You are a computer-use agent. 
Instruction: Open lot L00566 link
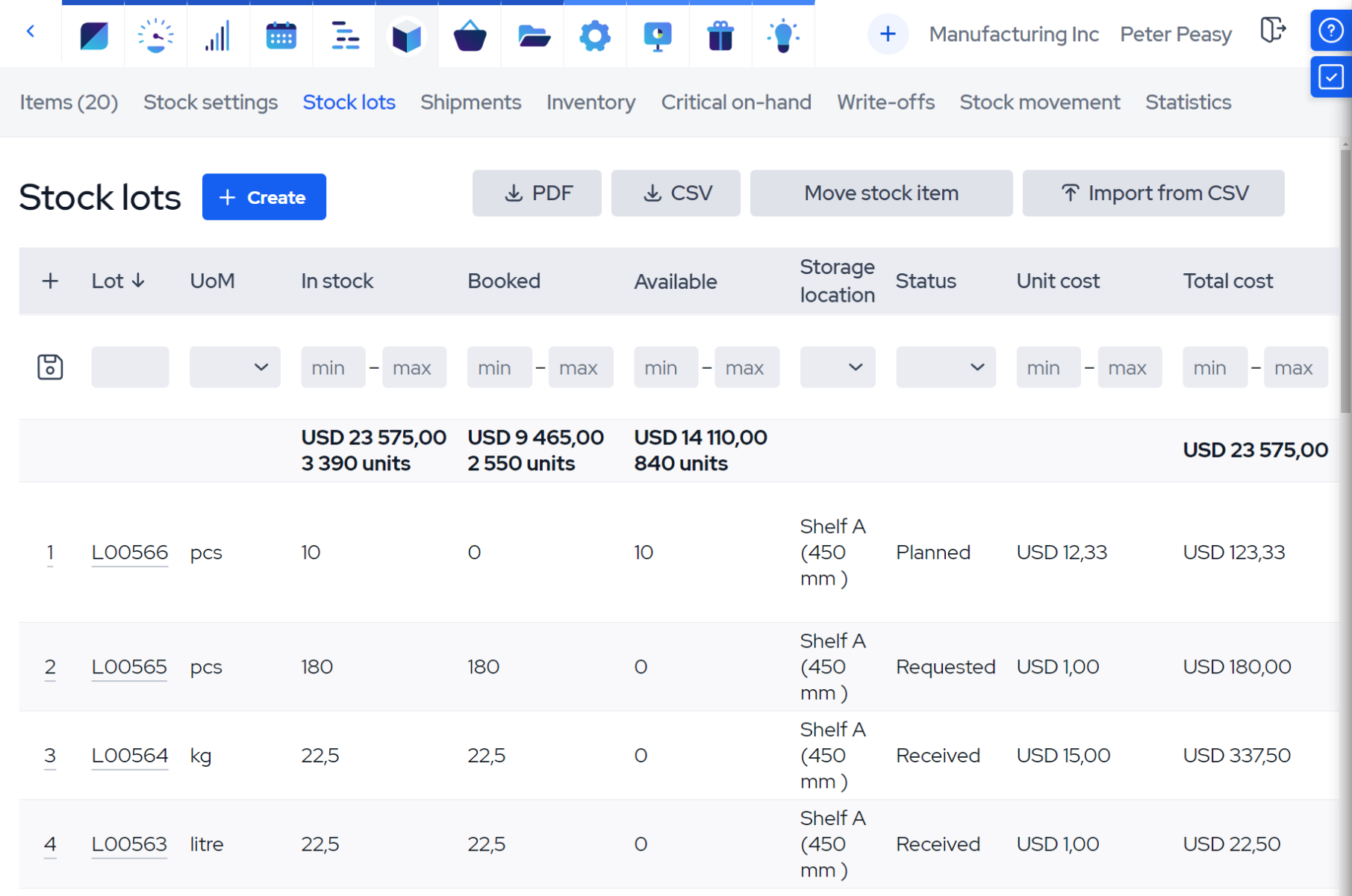coord(130,553)
